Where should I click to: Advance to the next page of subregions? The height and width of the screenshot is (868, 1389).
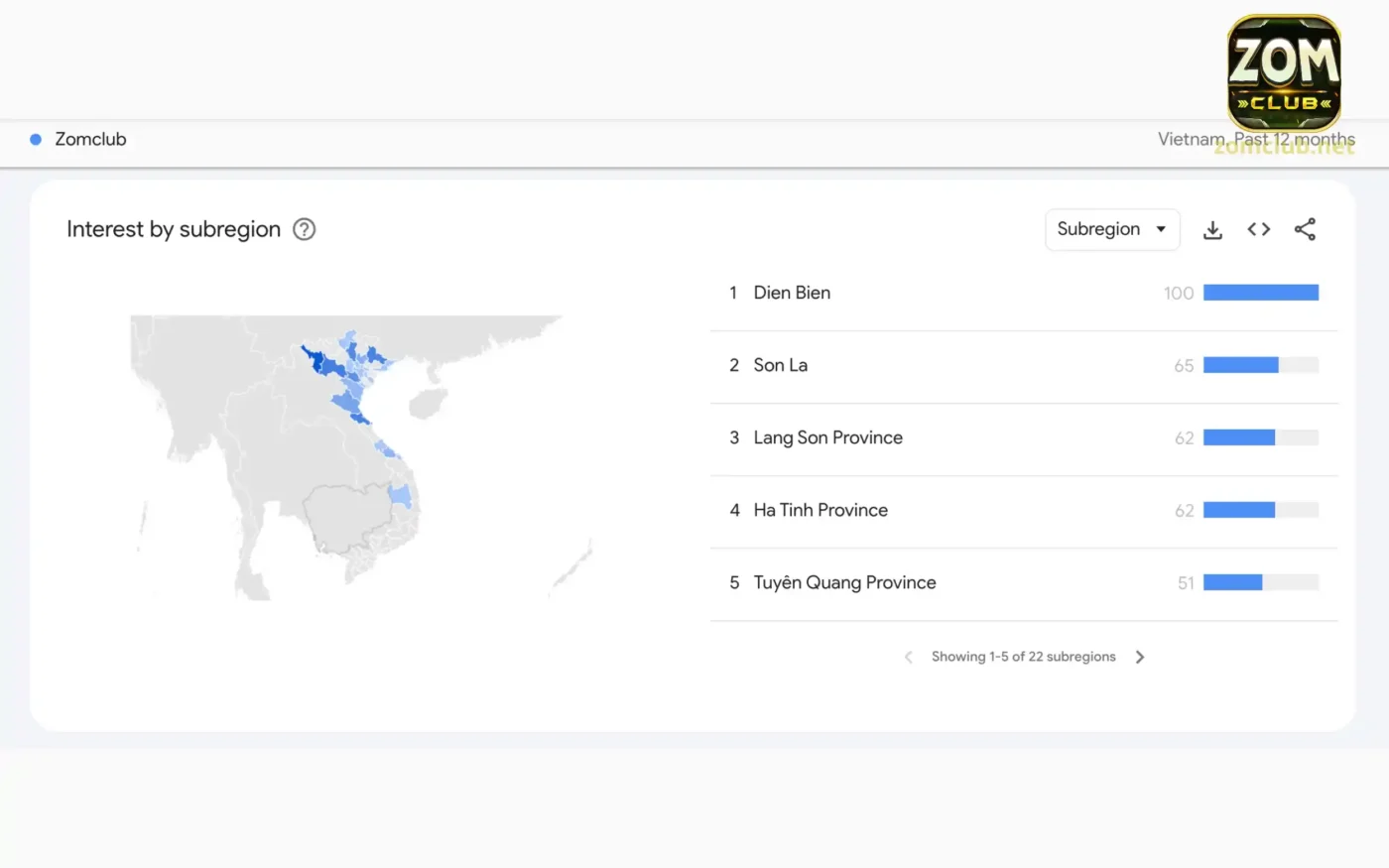coord(1140,656)
